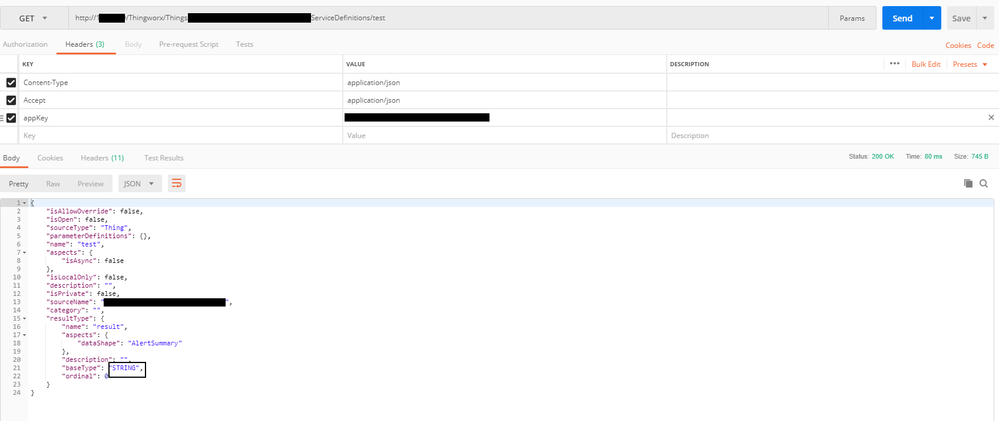Collapse nested aspects at line 17

(24, 335)
